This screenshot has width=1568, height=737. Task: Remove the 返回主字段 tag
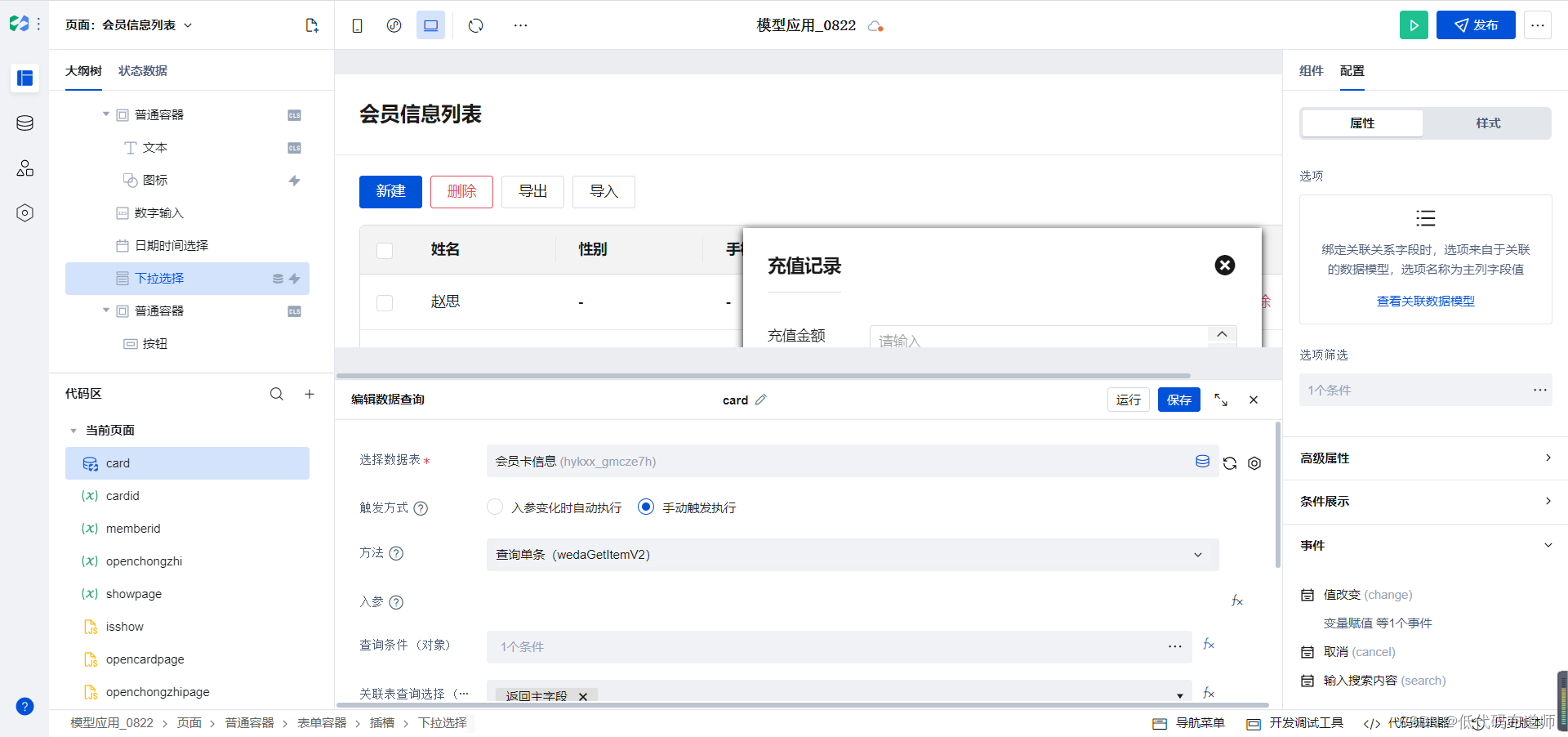pyautogui.click(x=583, y=696)
